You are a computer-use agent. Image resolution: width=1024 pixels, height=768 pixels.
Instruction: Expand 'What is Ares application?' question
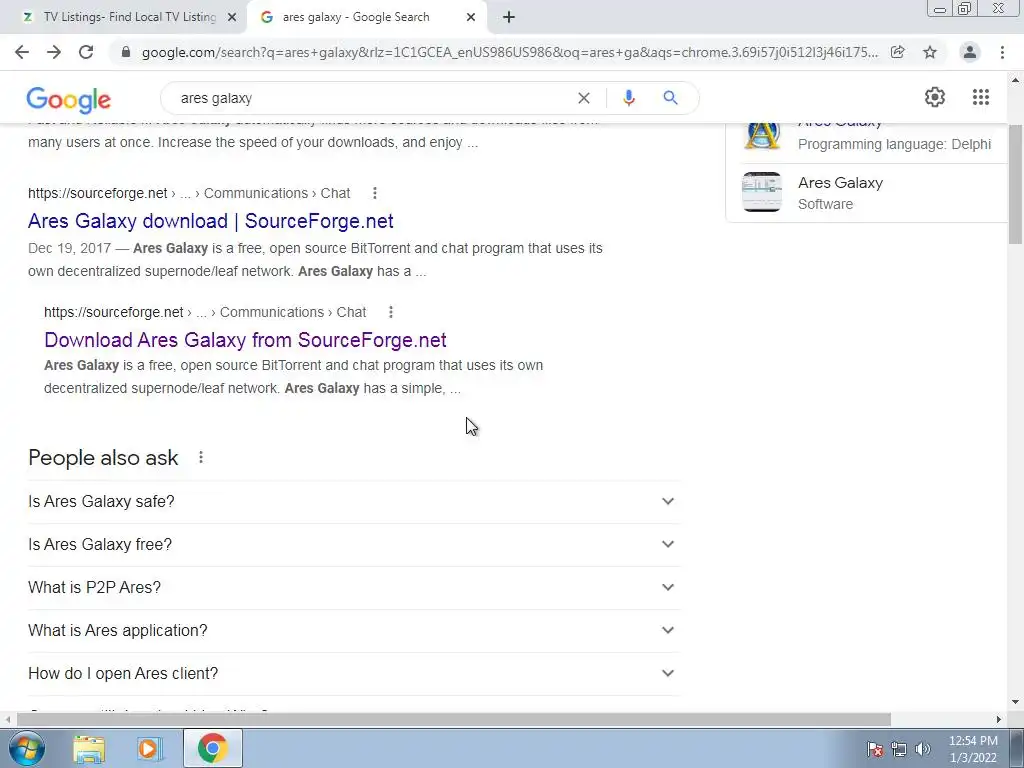coord(354,631)
